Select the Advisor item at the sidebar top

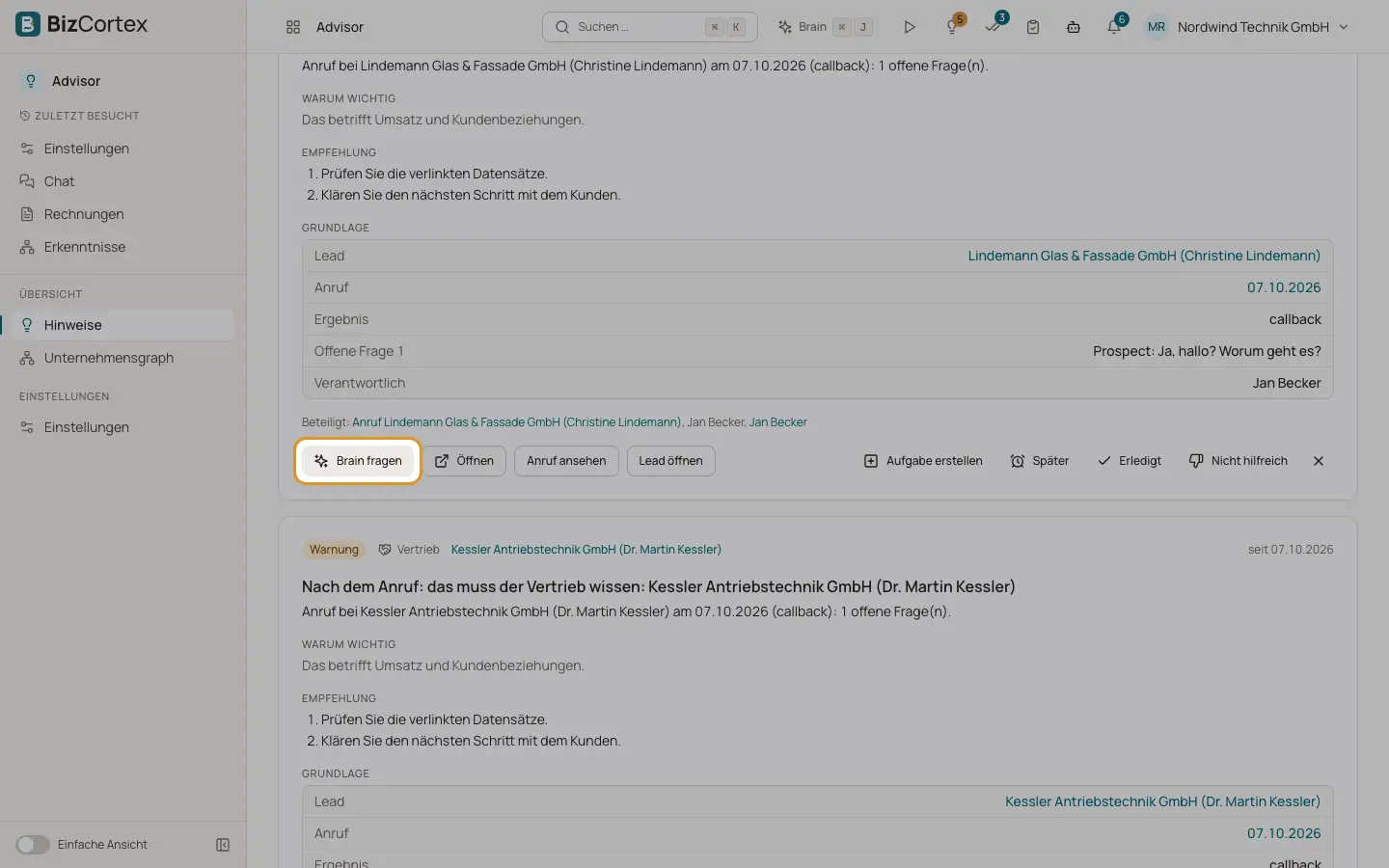[x=75, y=81]
